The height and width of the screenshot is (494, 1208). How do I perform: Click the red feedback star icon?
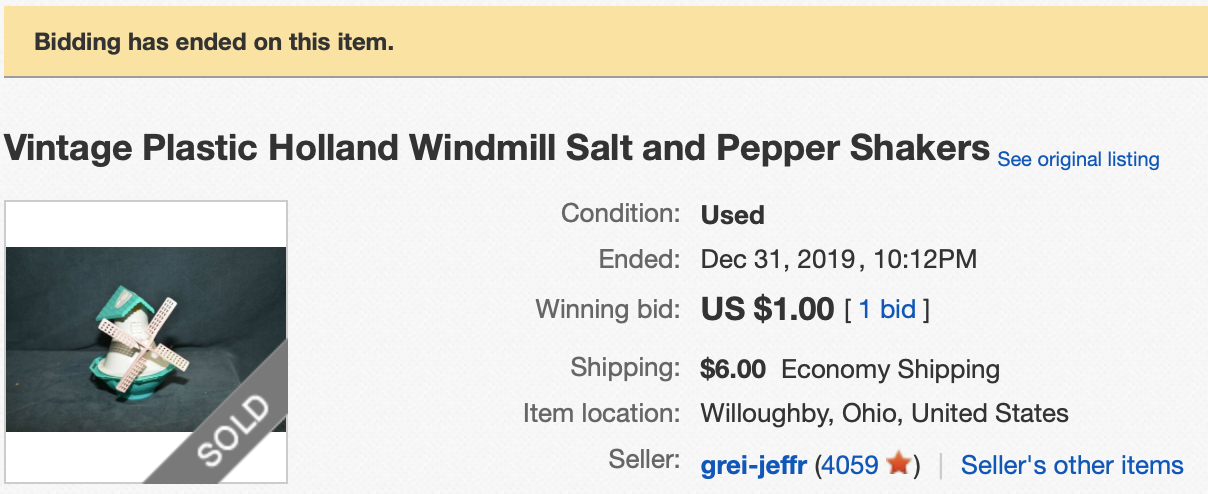(899, 464)
